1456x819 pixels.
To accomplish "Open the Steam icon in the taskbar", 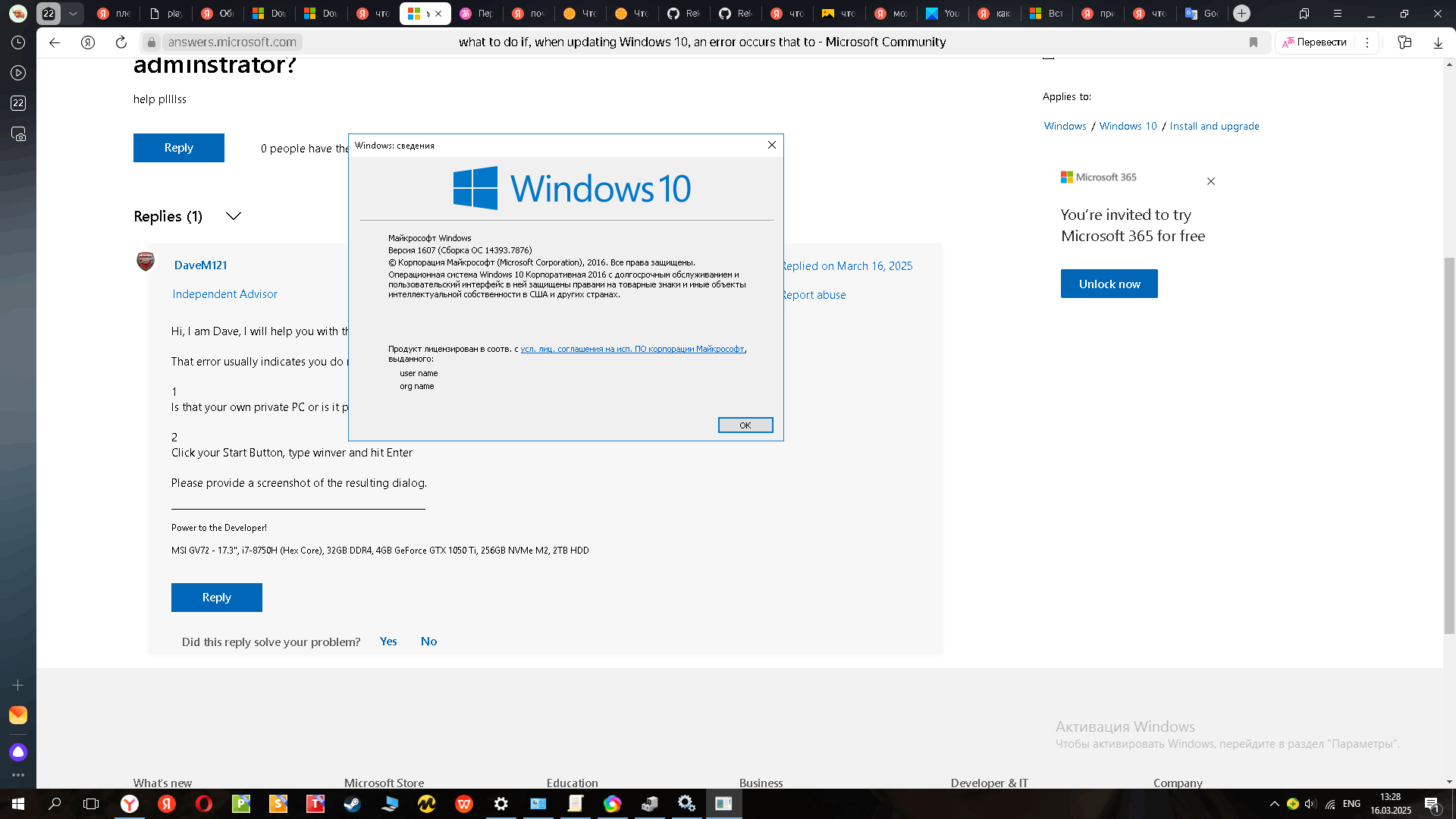I will (353, 804).
